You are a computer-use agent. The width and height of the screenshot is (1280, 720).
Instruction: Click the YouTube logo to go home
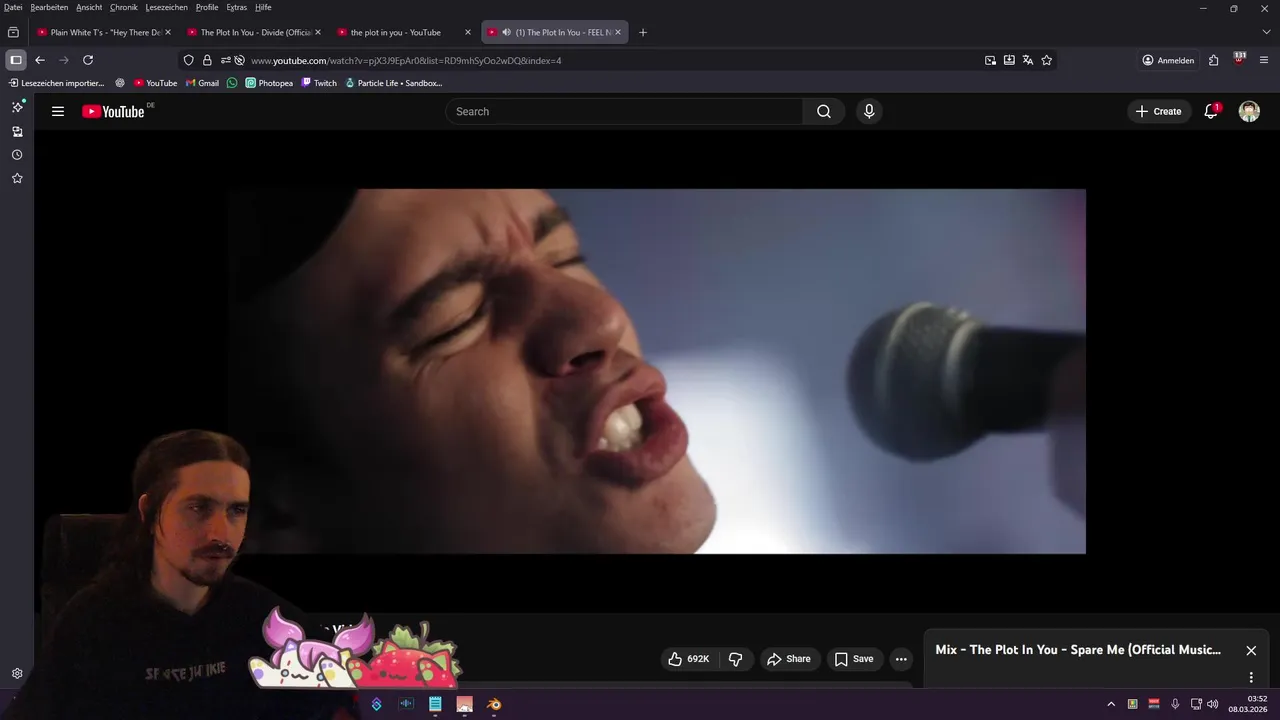click(113, 111)
